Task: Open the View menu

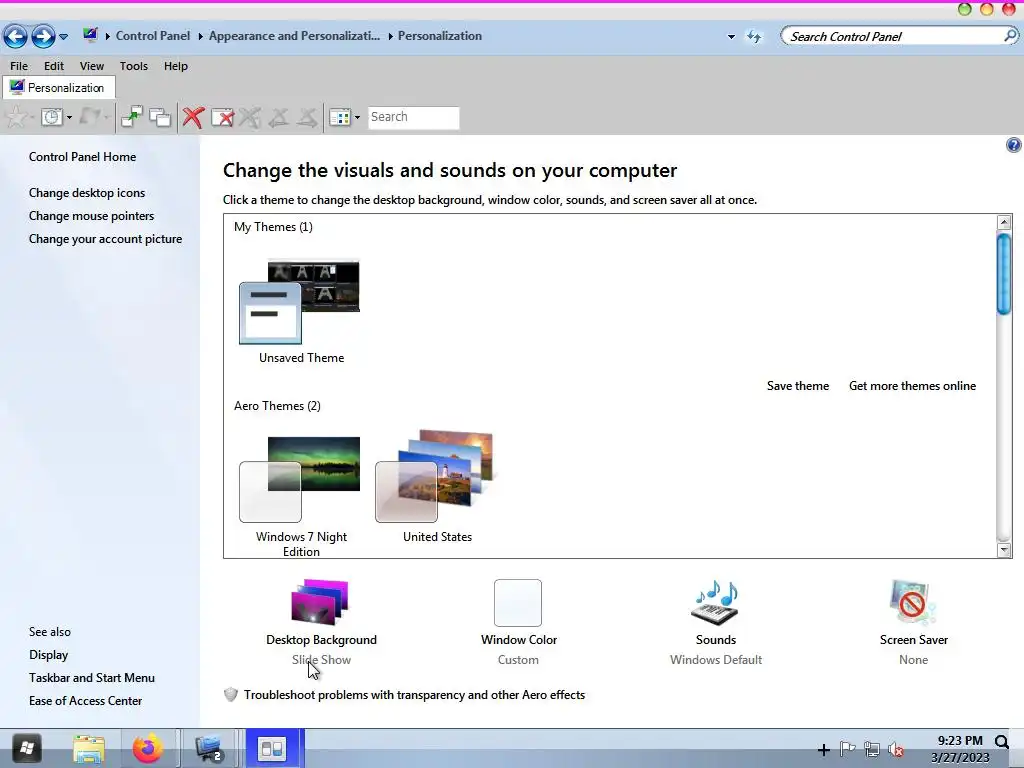Action: (91, 66)
